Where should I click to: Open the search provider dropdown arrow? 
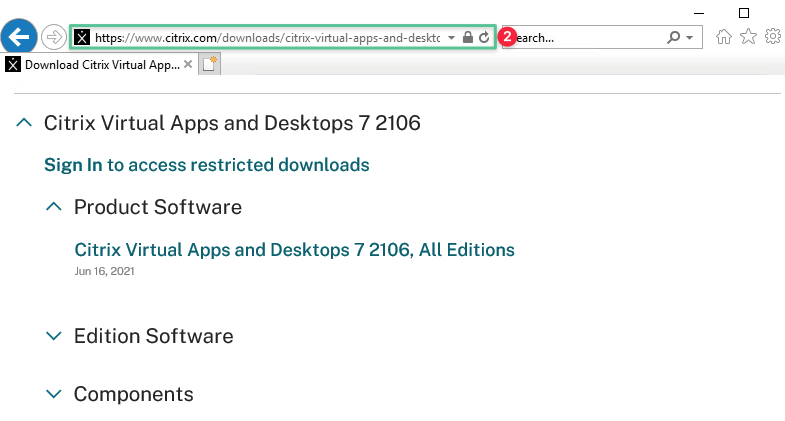[x=690, y=38]
